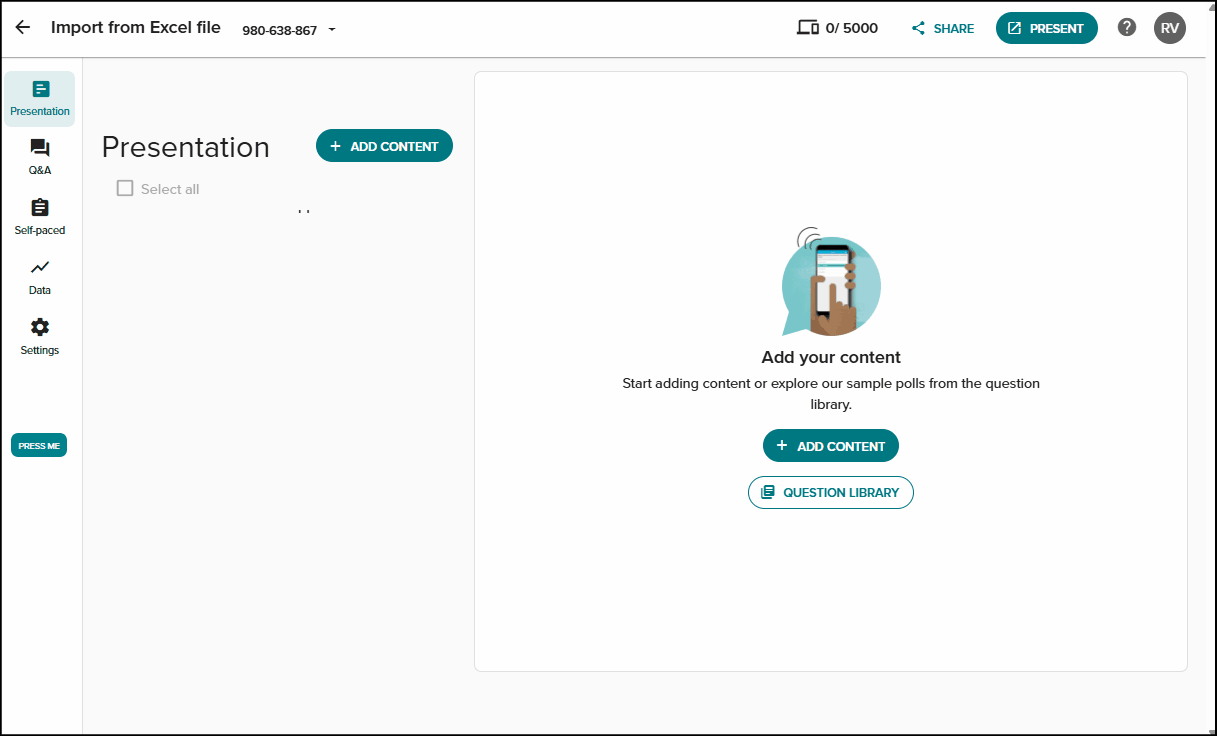
Task: View the Data chart line icon
Action: click(40, 267)
